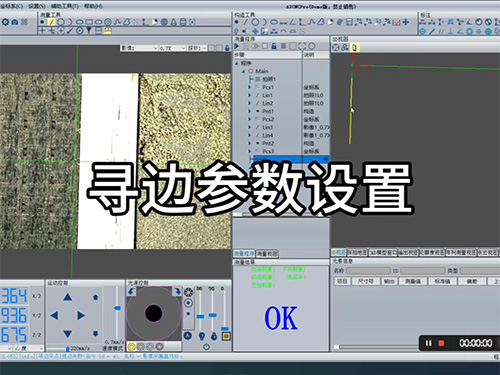Select the Arc tool in measurement tools
500x375 pixels.
70,22
